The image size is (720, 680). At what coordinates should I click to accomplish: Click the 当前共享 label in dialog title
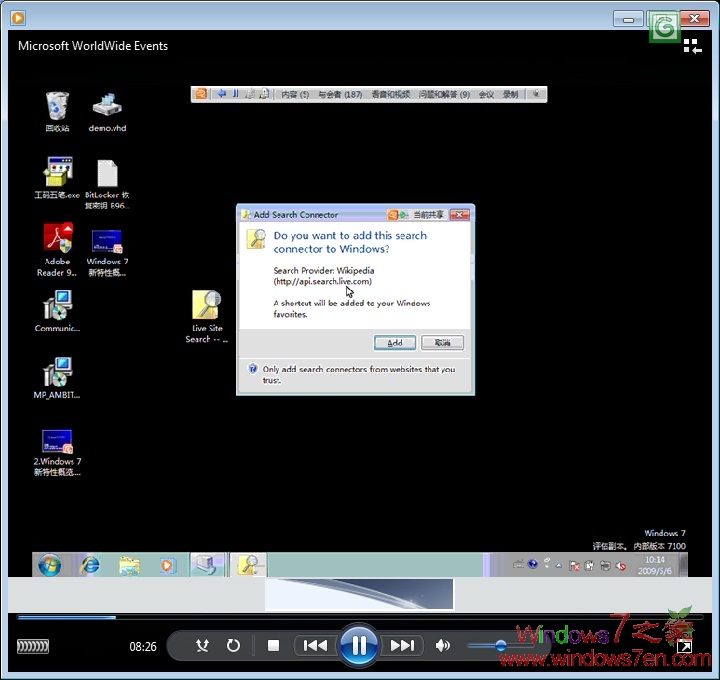click(428, 214)
